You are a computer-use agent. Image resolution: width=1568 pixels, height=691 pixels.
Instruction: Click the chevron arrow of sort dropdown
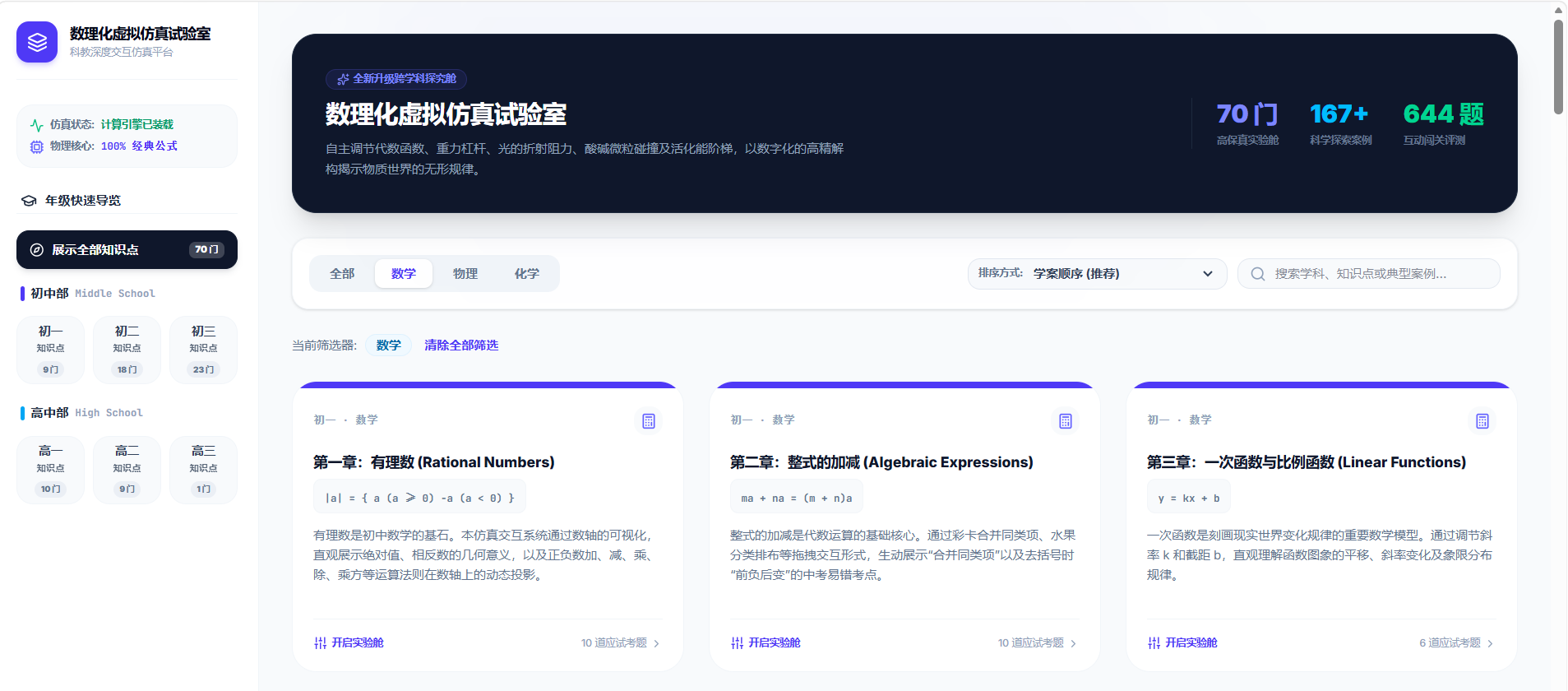point(1208,274)
